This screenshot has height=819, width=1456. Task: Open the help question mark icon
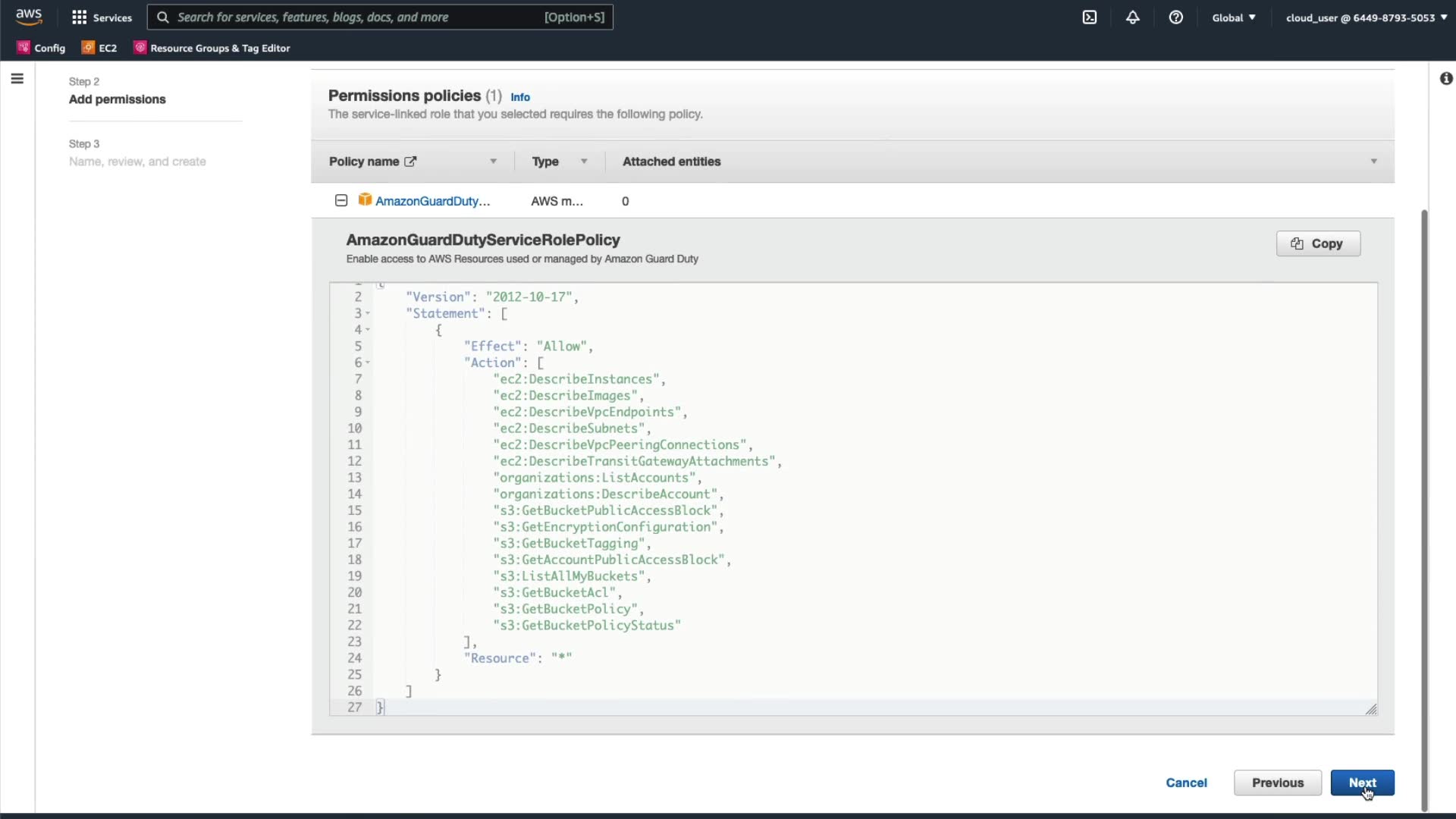coord(1175,17)
